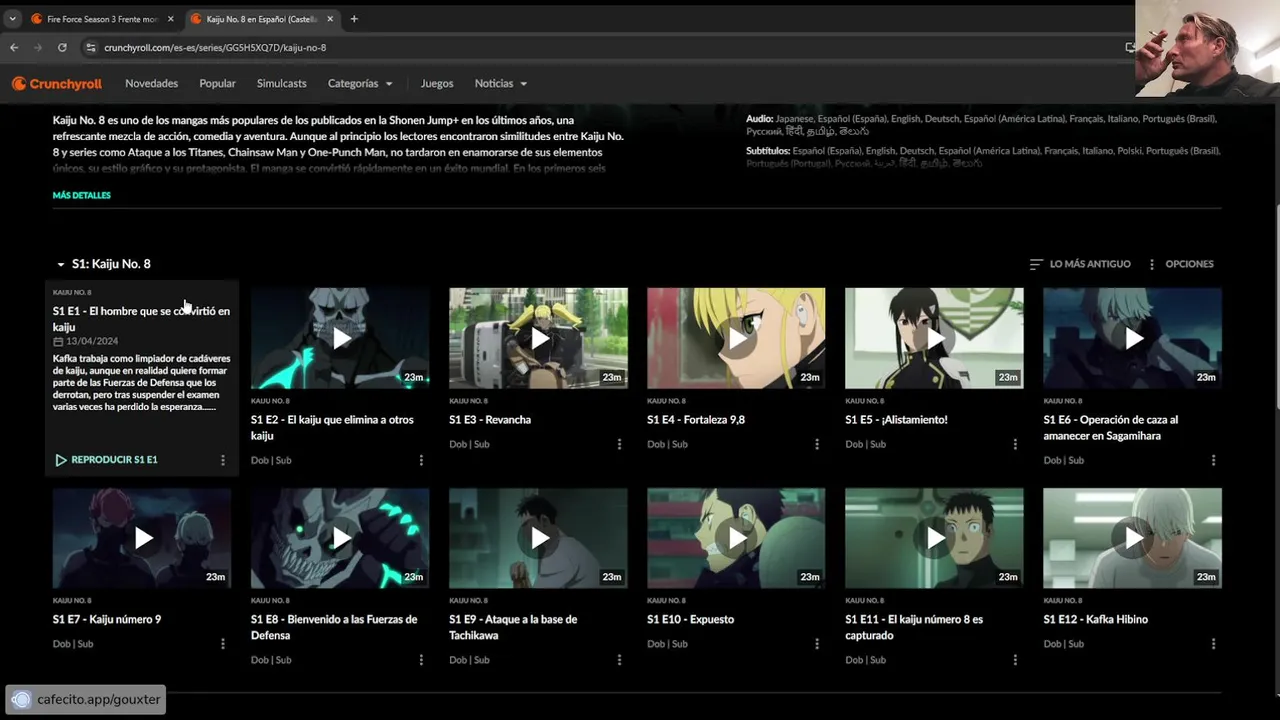Click REPRODUCIR S1 E1 button

click(106, 460)
